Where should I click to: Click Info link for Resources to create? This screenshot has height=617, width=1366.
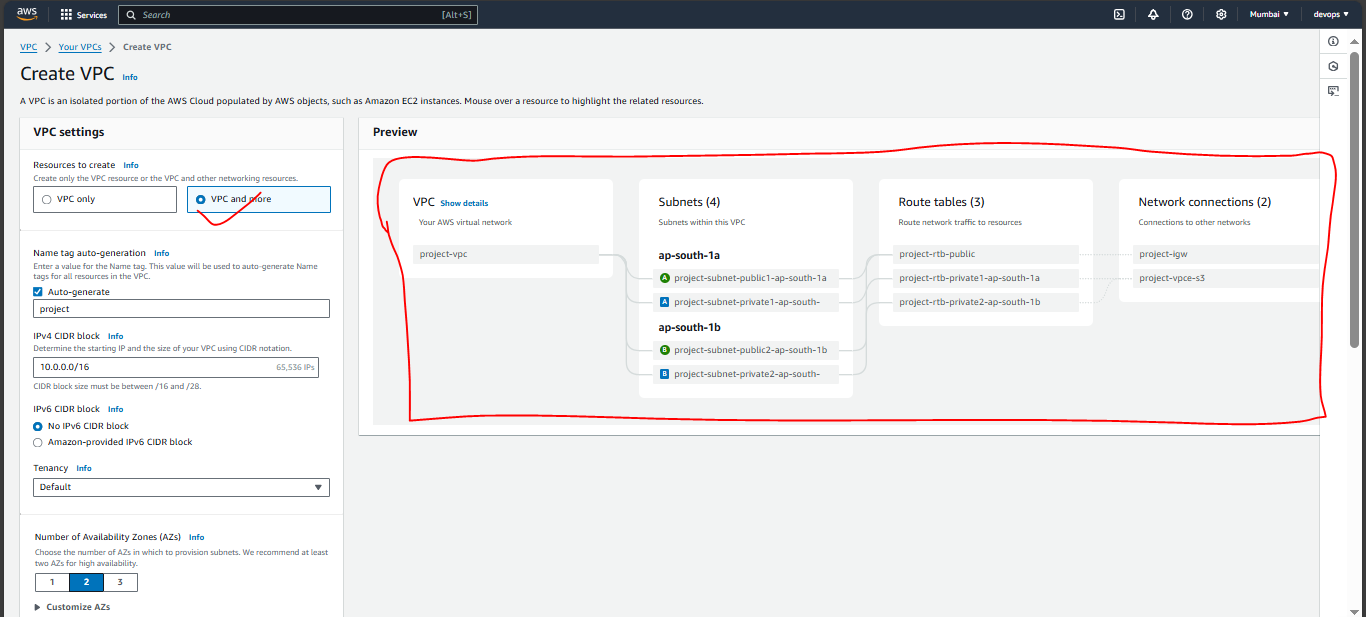(131, 165)
